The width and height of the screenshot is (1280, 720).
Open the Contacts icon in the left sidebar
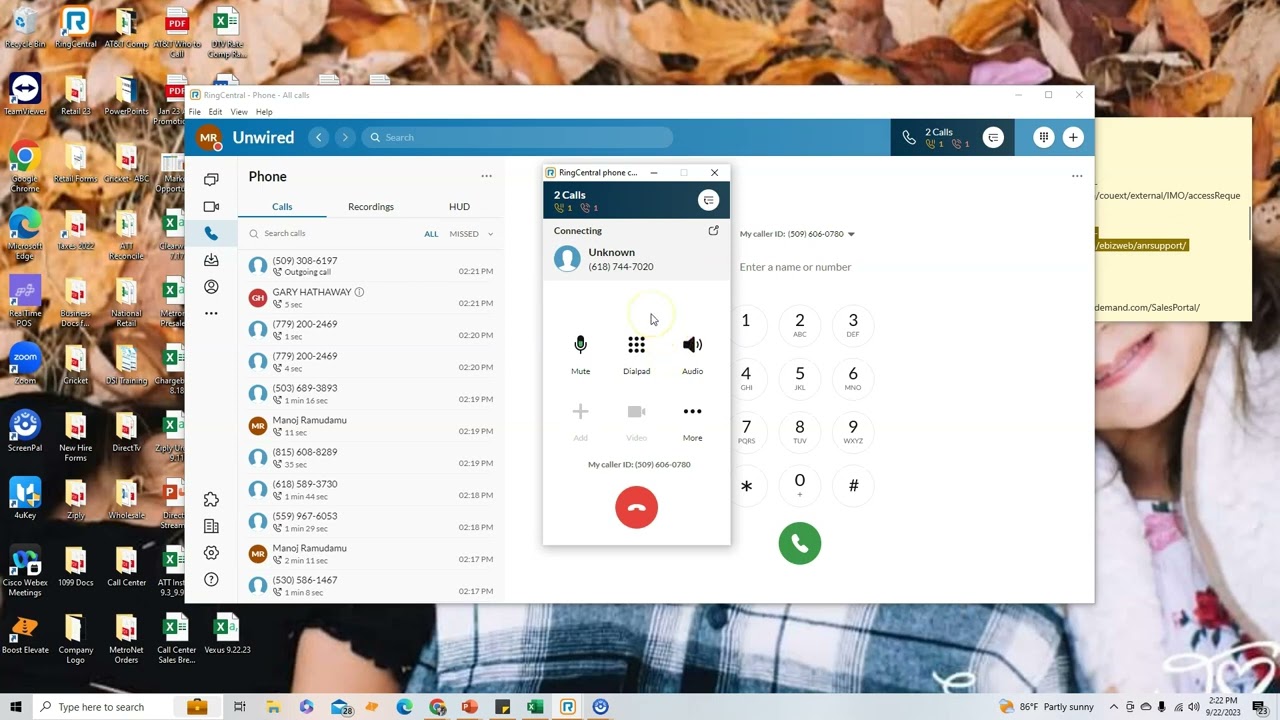pos(211,287)
